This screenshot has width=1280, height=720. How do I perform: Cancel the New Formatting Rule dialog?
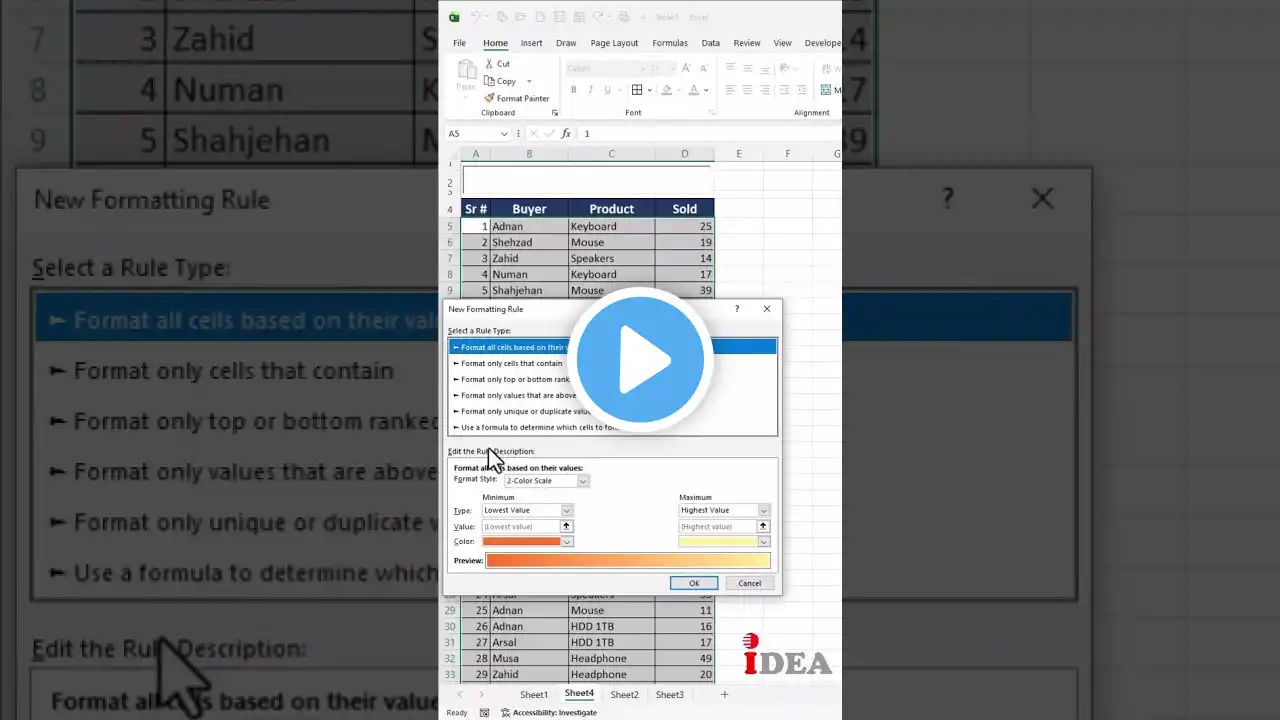[x=750, y=583]
